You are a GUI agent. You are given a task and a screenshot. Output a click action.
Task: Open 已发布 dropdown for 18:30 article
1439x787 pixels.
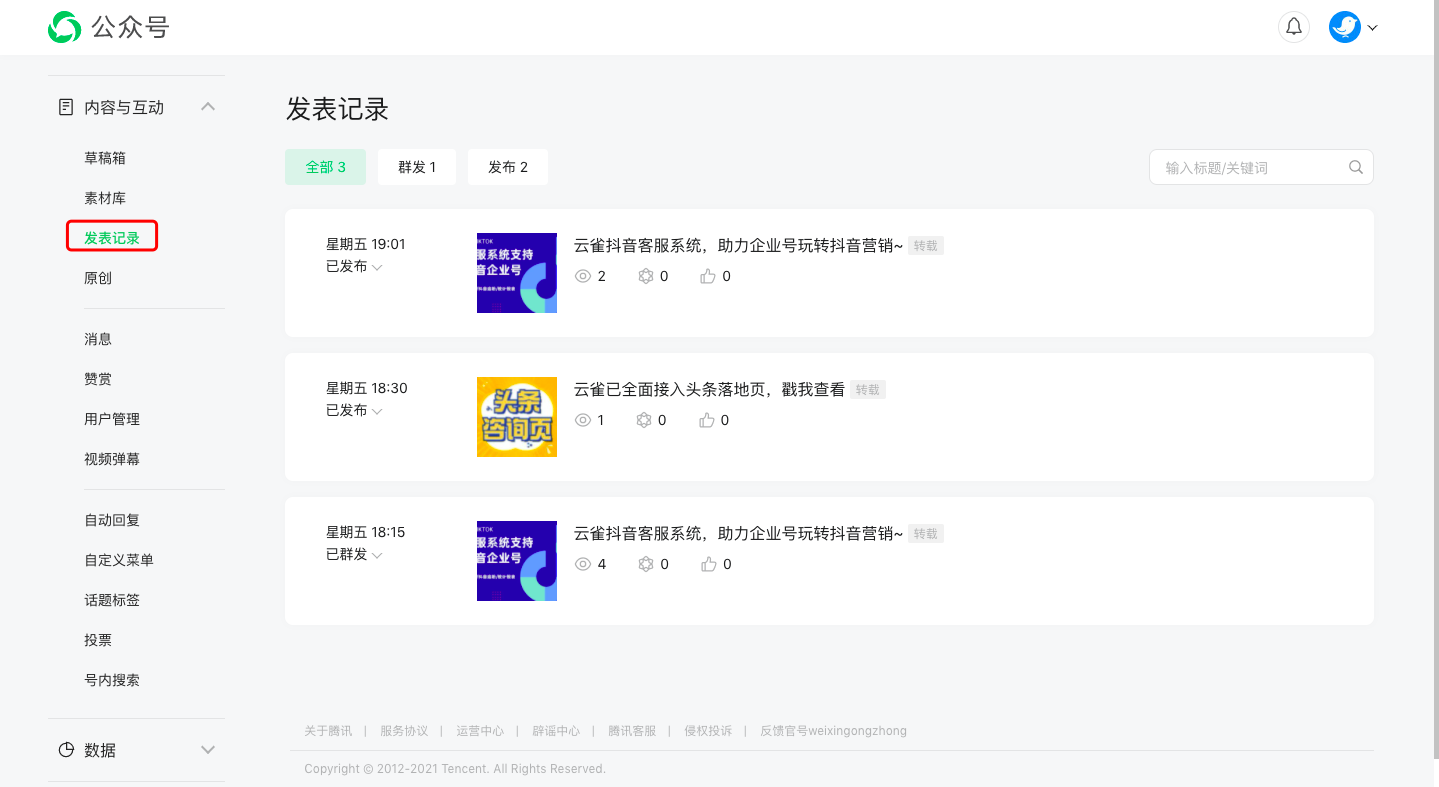click(x=377, y=411)
